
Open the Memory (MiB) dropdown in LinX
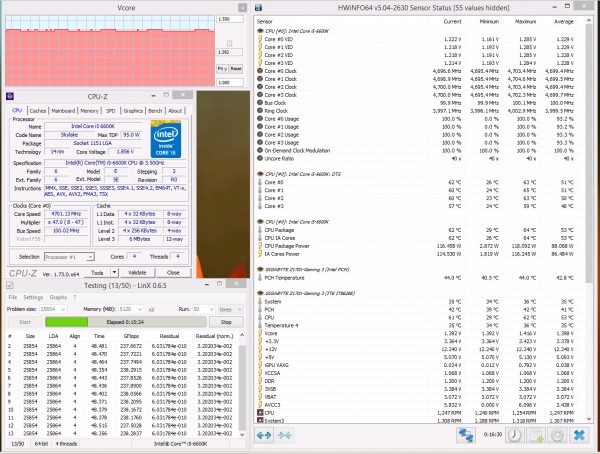click(x=131, y=309)
